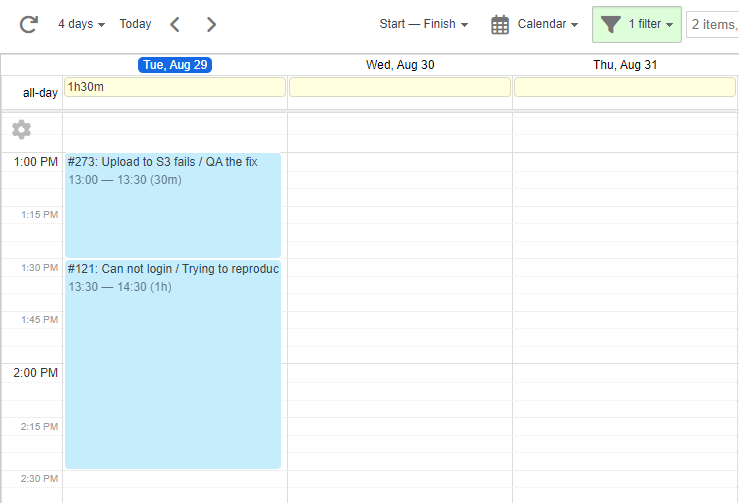Open event #121 Can not login
Viewport: 739px width, 503px height.
[173, 364]
